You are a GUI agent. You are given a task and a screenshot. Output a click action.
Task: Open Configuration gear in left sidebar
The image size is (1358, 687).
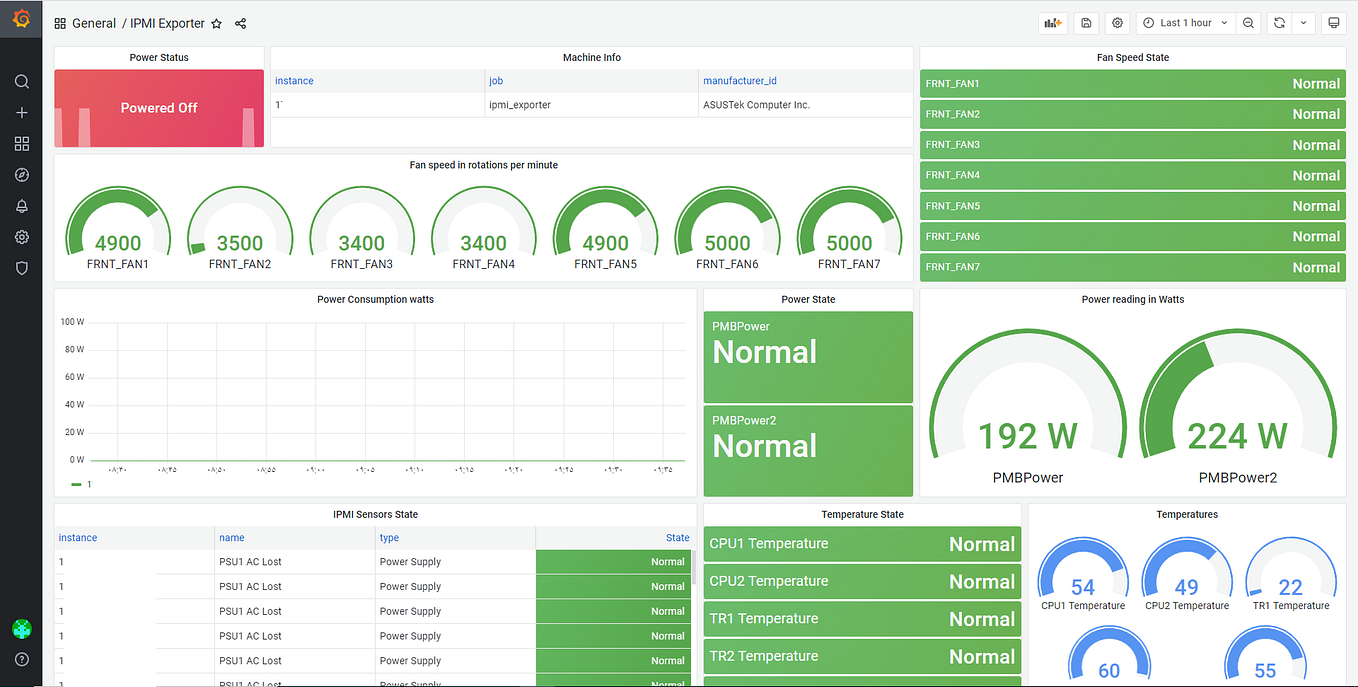[21, 237]
